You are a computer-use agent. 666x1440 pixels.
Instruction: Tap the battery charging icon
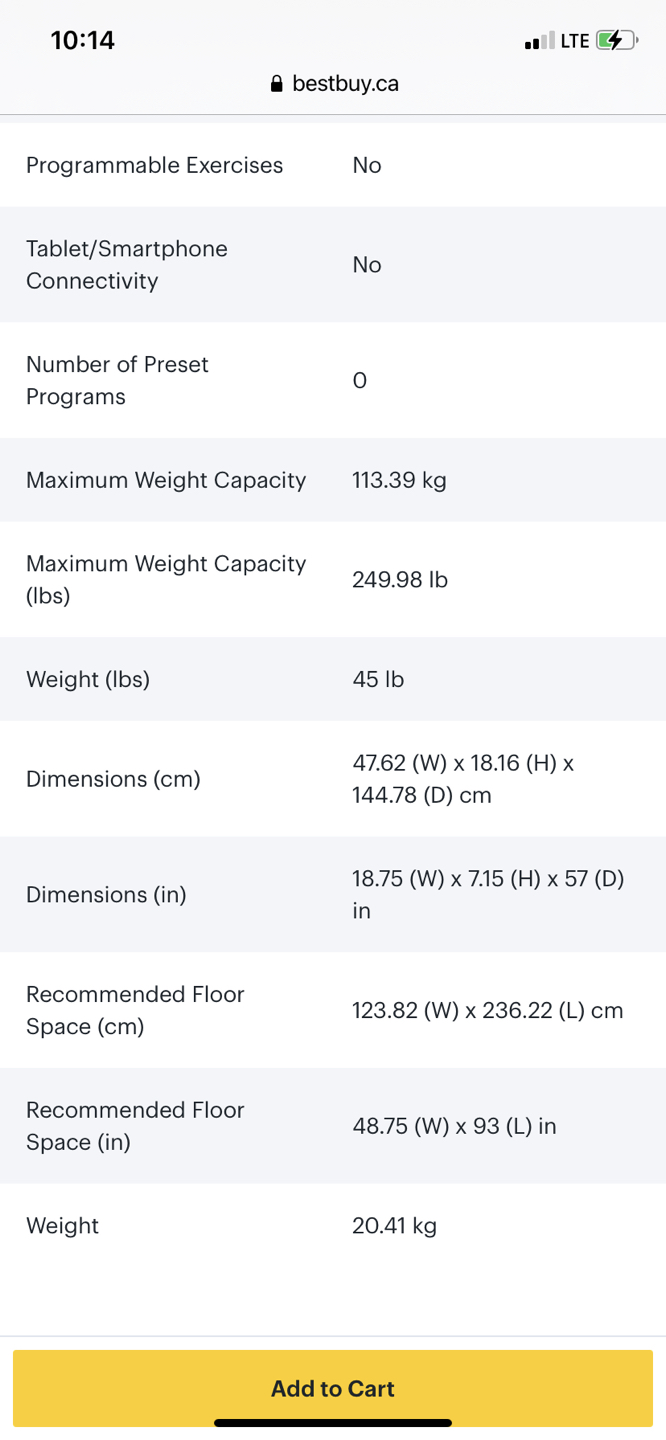(x=615, y=41)
